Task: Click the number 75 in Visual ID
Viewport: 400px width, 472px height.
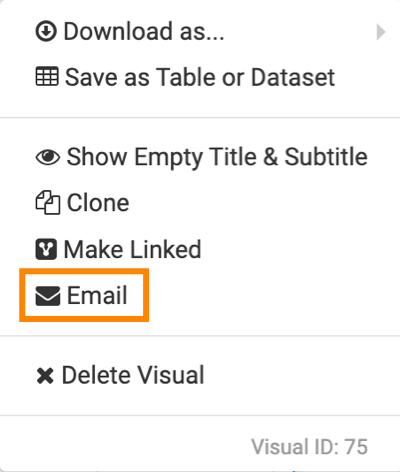Action: pos(356,447)
